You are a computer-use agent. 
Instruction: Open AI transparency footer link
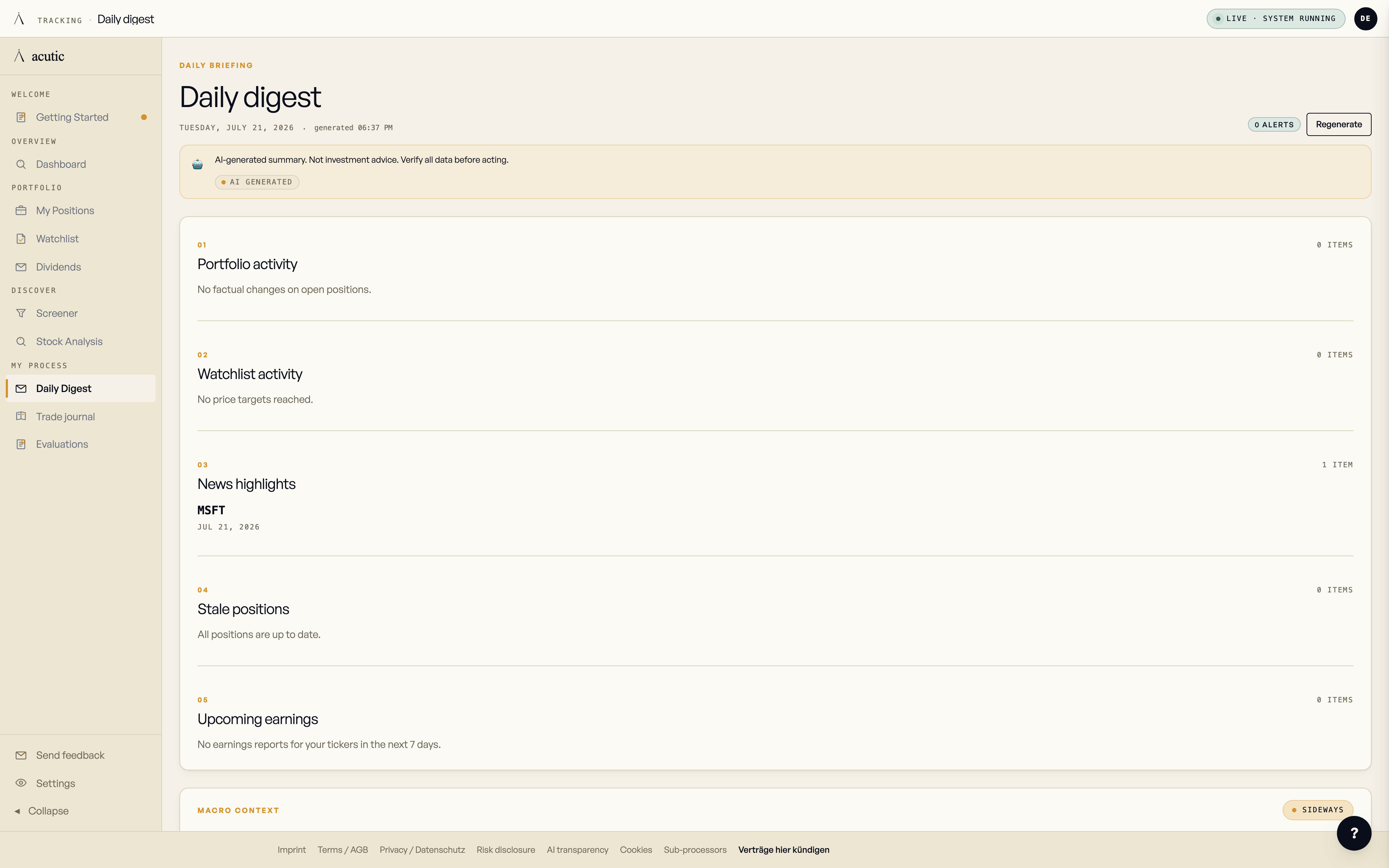577,850
